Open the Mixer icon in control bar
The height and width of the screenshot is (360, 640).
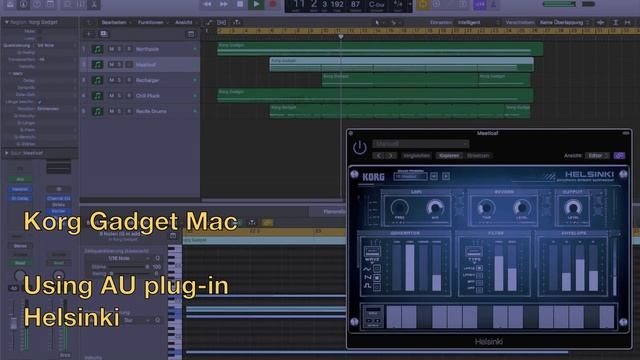(x=81, y=4)
